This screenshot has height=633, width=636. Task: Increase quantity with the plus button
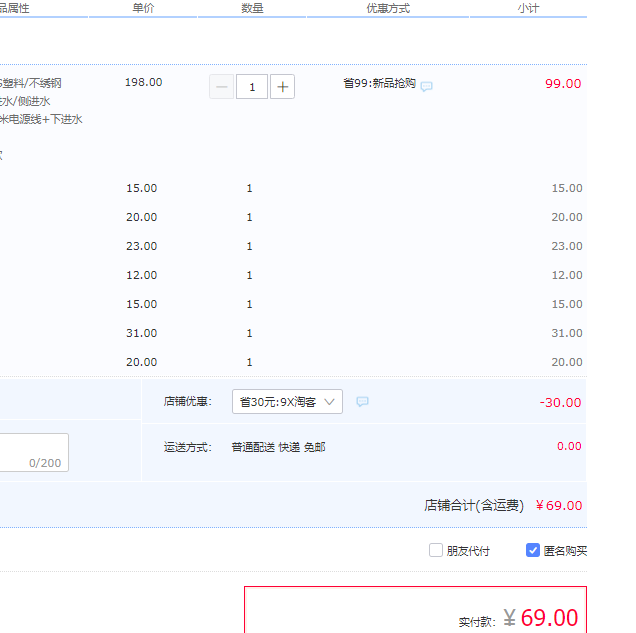point(282,86)
